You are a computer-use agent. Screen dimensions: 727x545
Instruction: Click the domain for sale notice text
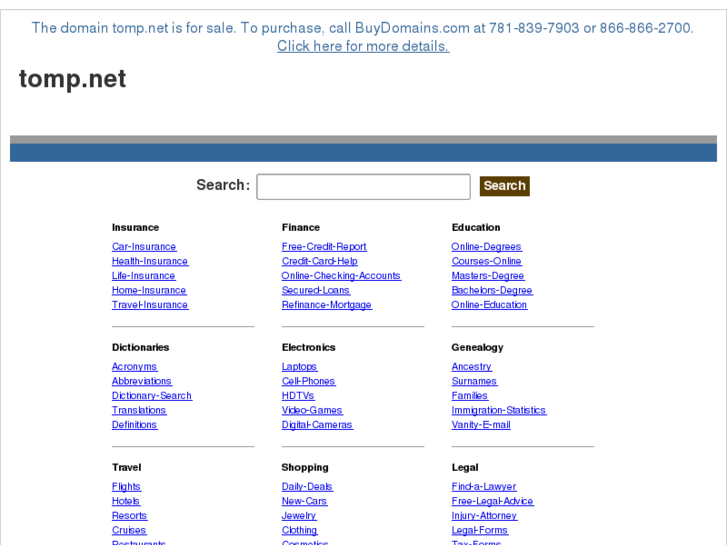point(363,28)
